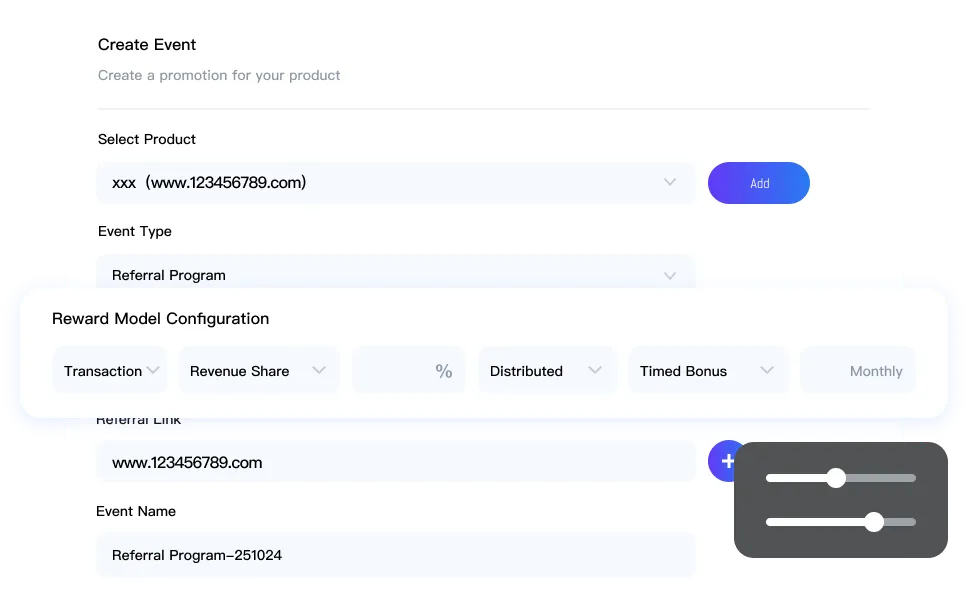The image size is (968, 616).
Task: Click the chevron arrow in Select Product field
Action: 670,183
